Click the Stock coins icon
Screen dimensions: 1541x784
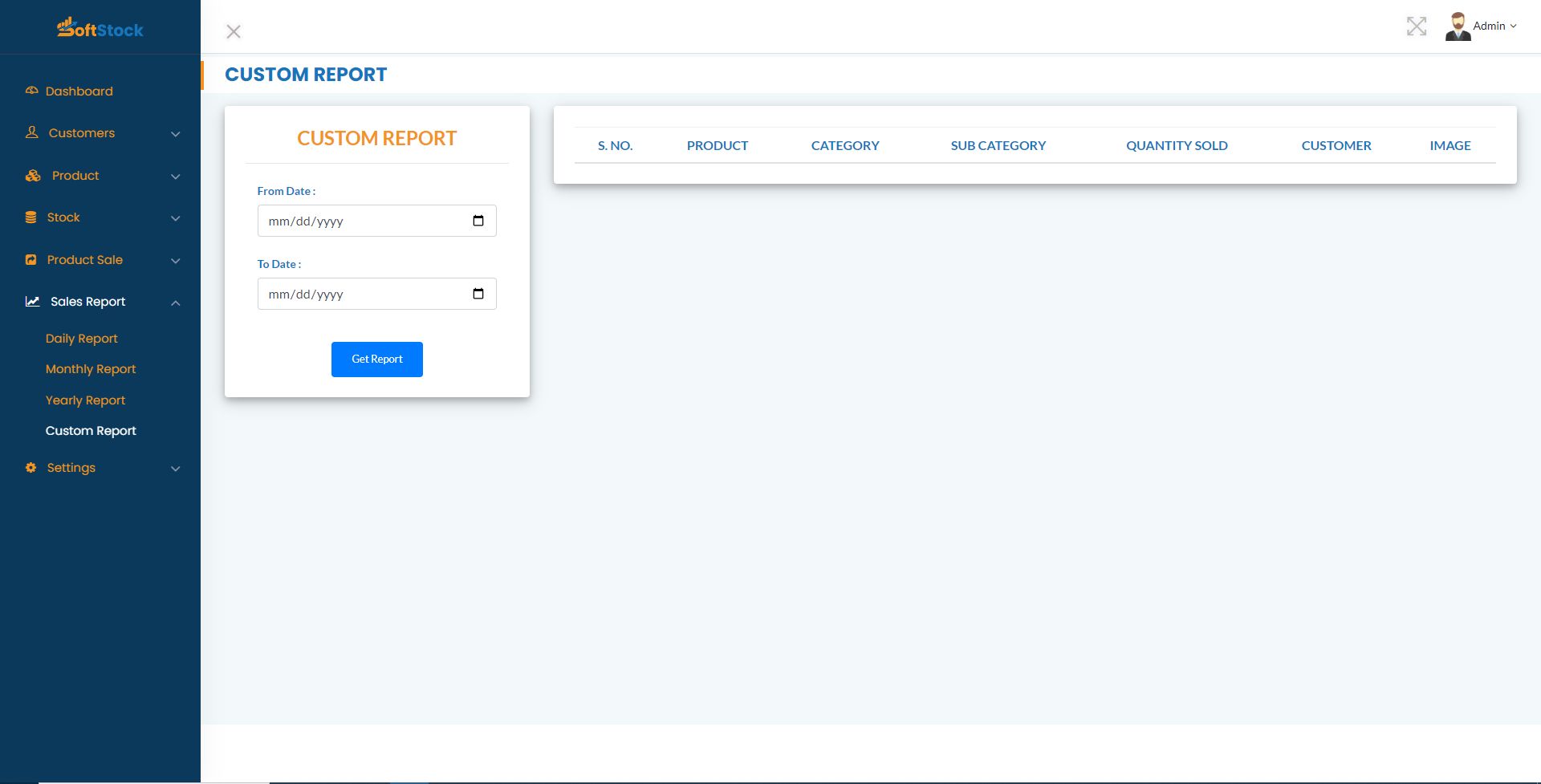31,217
